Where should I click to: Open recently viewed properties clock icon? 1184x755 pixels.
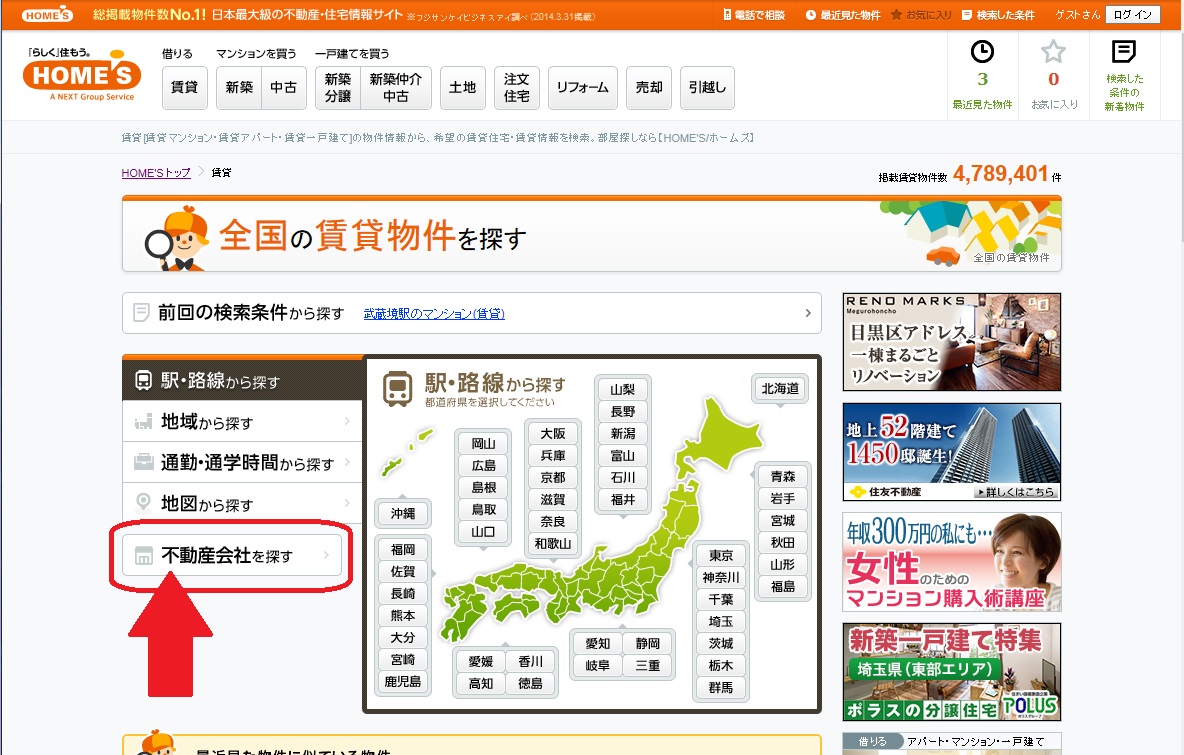[x=982, y=52]
